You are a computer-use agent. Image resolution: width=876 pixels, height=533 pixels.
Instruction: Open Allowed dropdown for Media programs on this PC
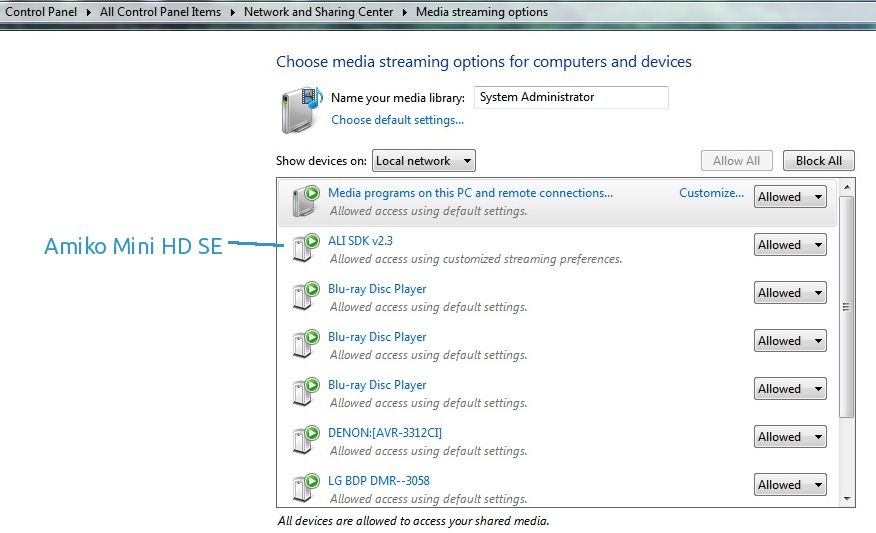click(789, 197)
